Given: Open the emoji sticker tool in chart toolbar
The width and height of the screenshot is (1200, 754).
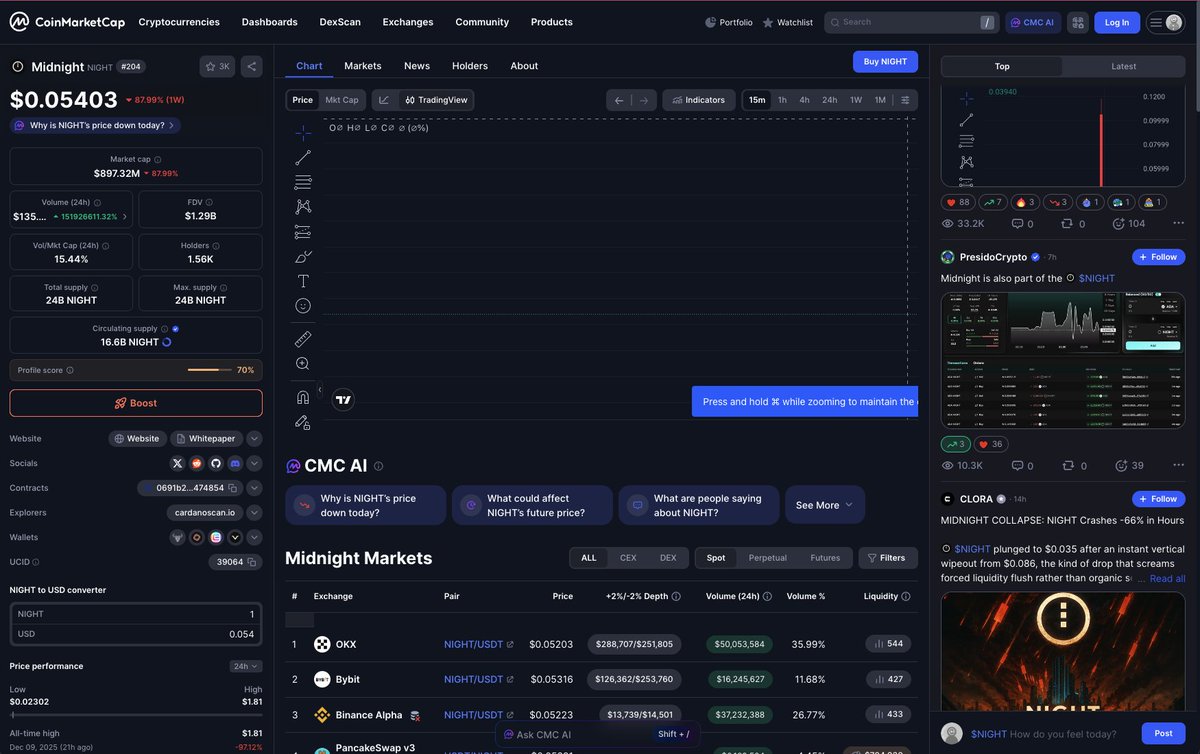Looking at the screenshot, I should coord(302,306).
